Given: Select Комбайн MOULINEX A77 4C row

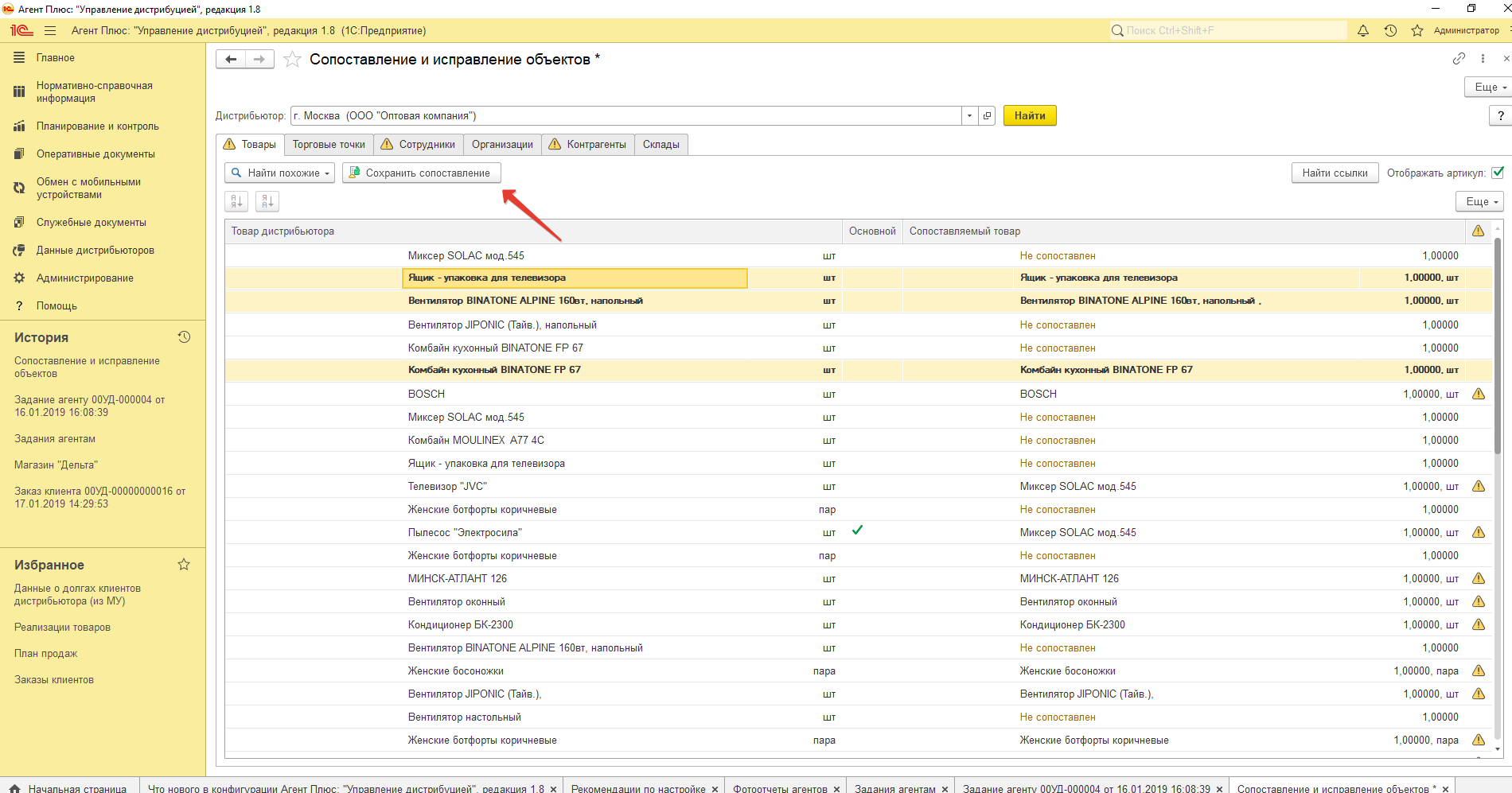Looking at the screenshot, I should [x=858, y=440].
